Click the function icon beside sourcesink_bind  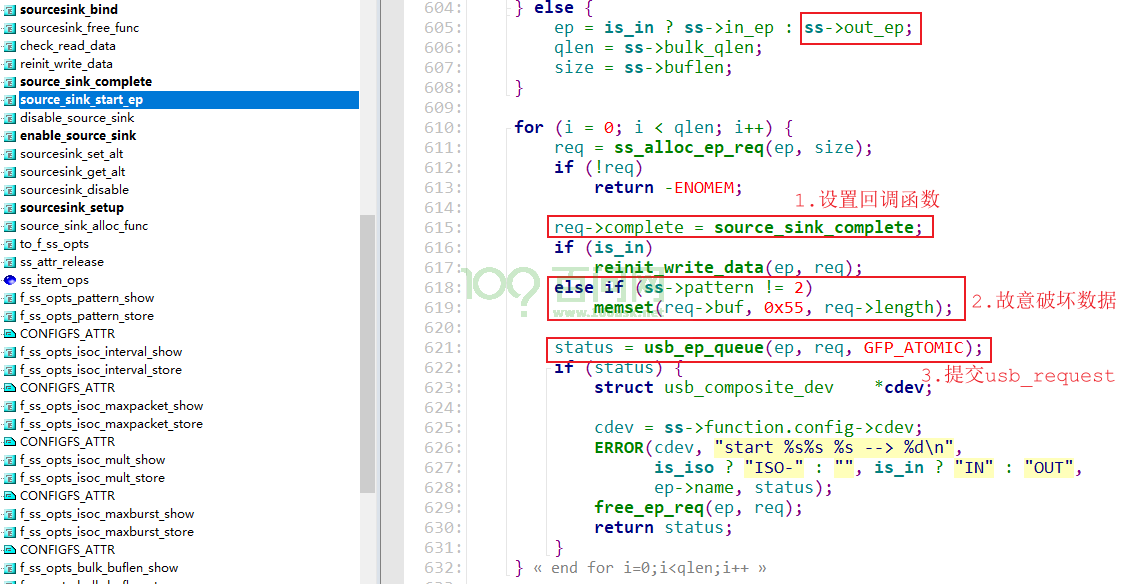click(x=9, y=10)
